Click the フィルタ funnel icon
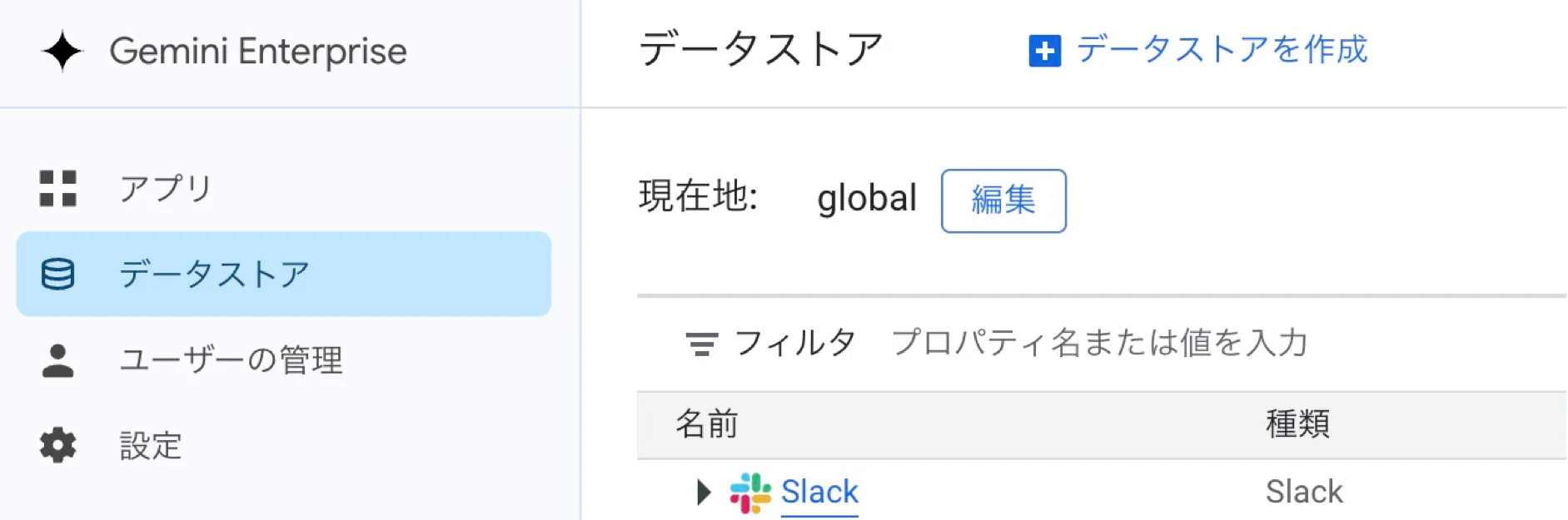The height and width of the screenshot is (520, 1568). [x=702, y=341]
